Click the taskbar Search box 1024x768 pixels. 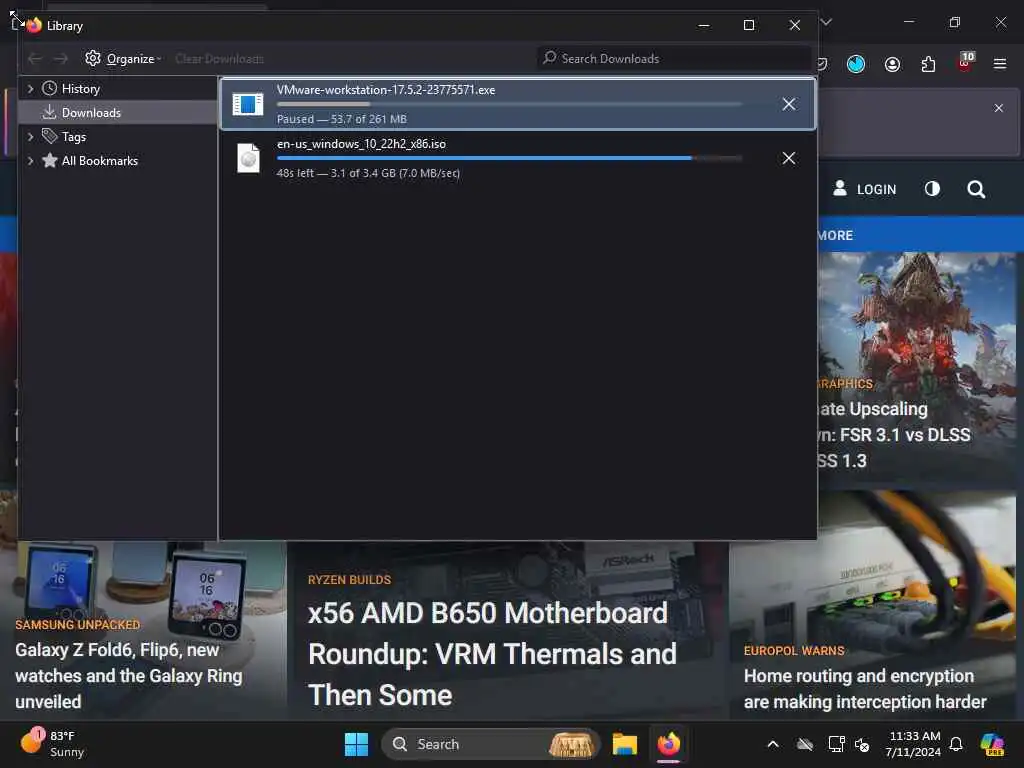click(491, 744)
